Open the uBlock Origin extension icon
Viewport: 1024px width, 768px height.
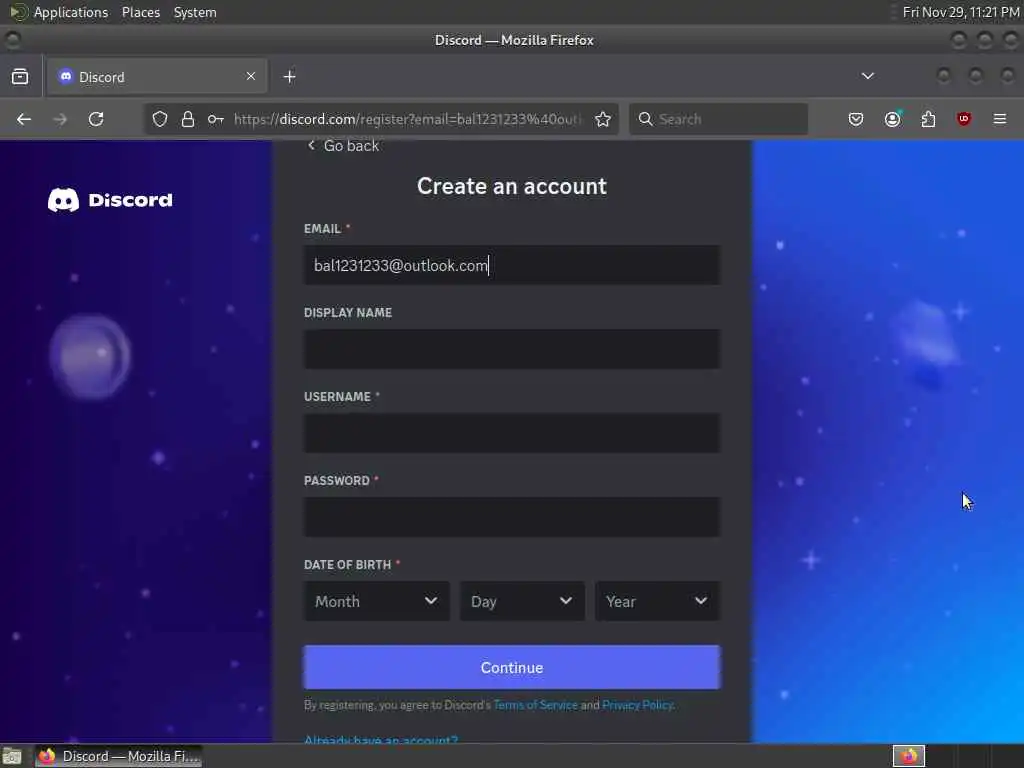963,119
